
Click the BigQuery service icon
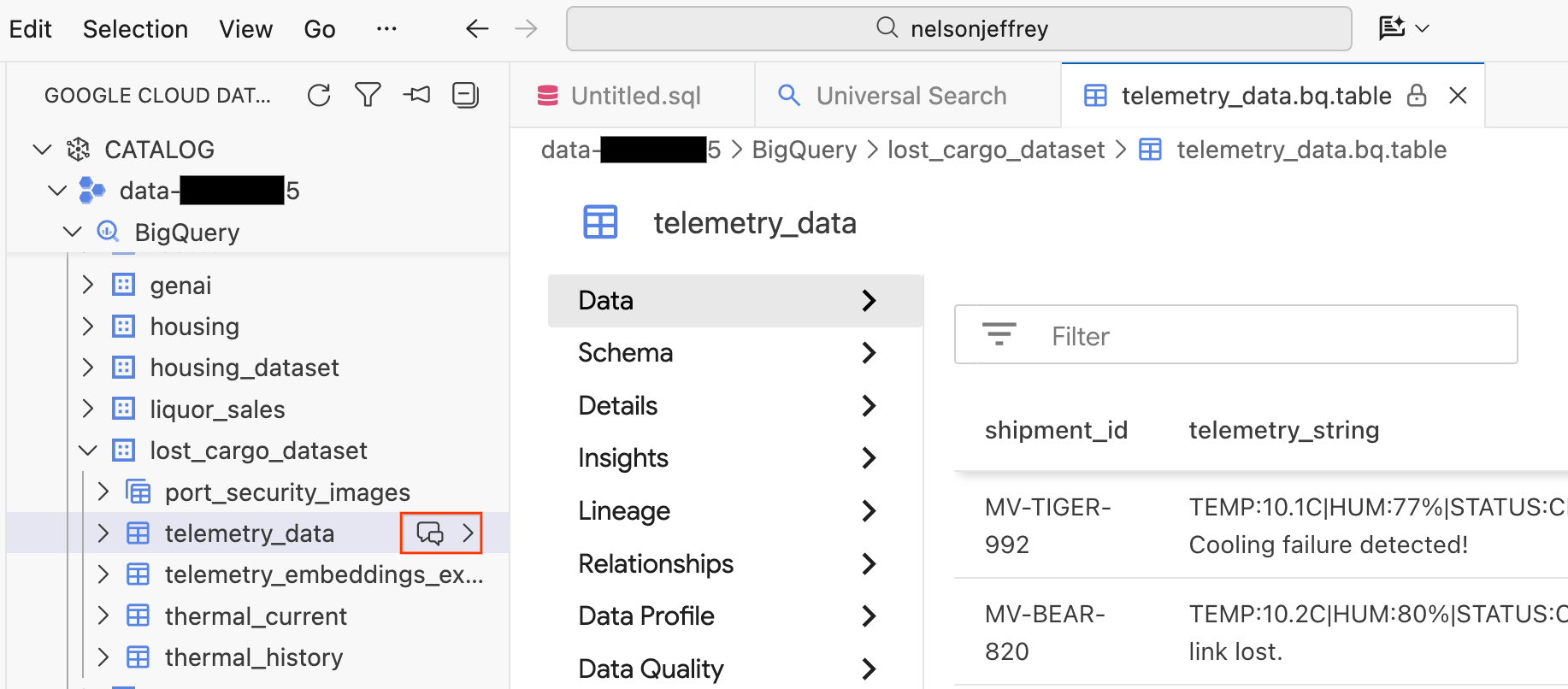[108, 232]
